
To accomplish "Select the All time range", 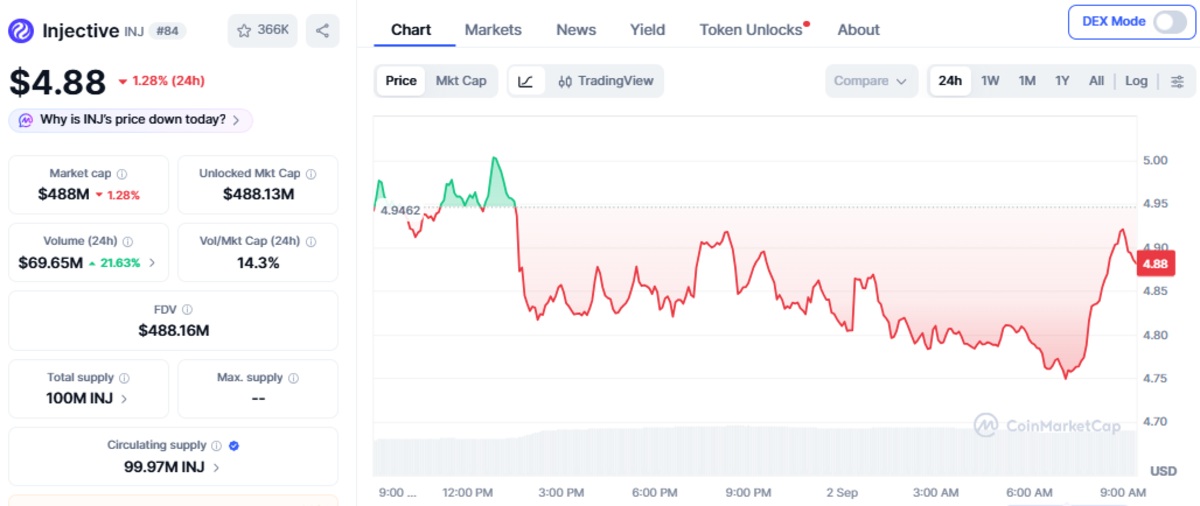I will [x=1096, y=81].
